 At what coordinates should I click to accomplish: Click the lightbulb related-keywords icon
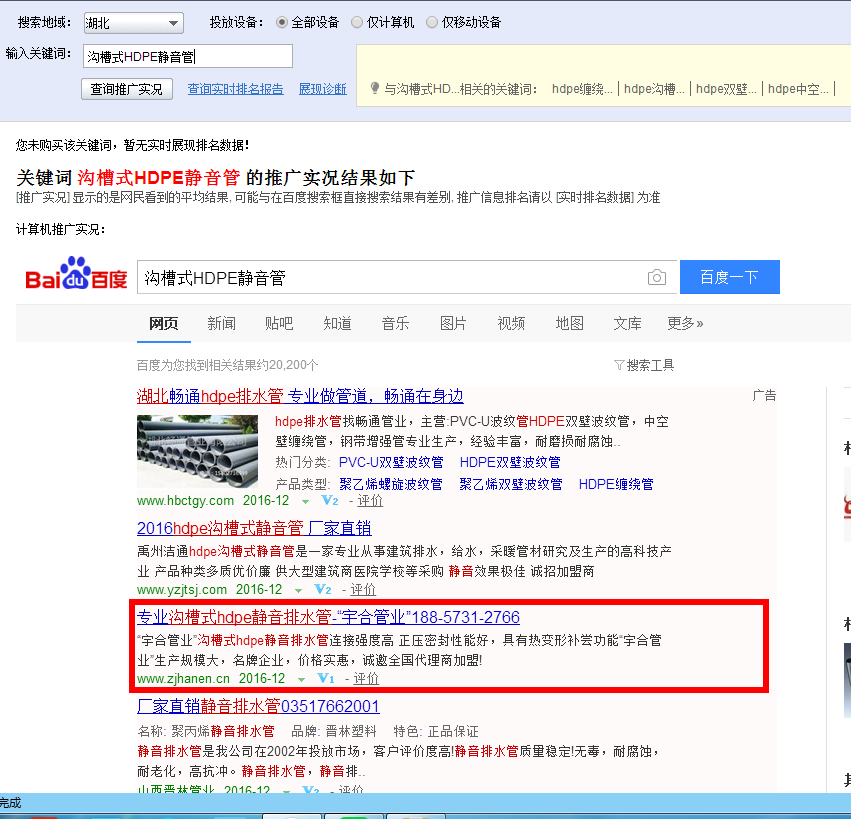(374, 88)
